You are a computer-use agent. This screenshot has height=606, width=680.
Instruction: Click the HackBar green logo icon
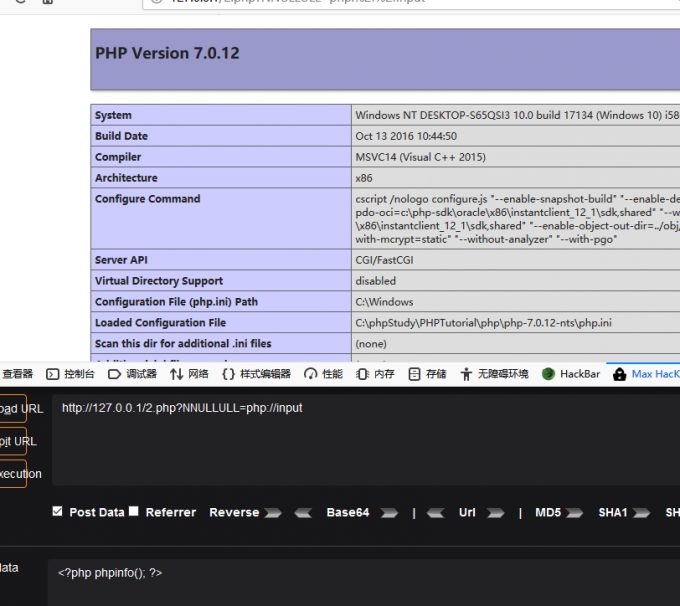tap(548, 374)
